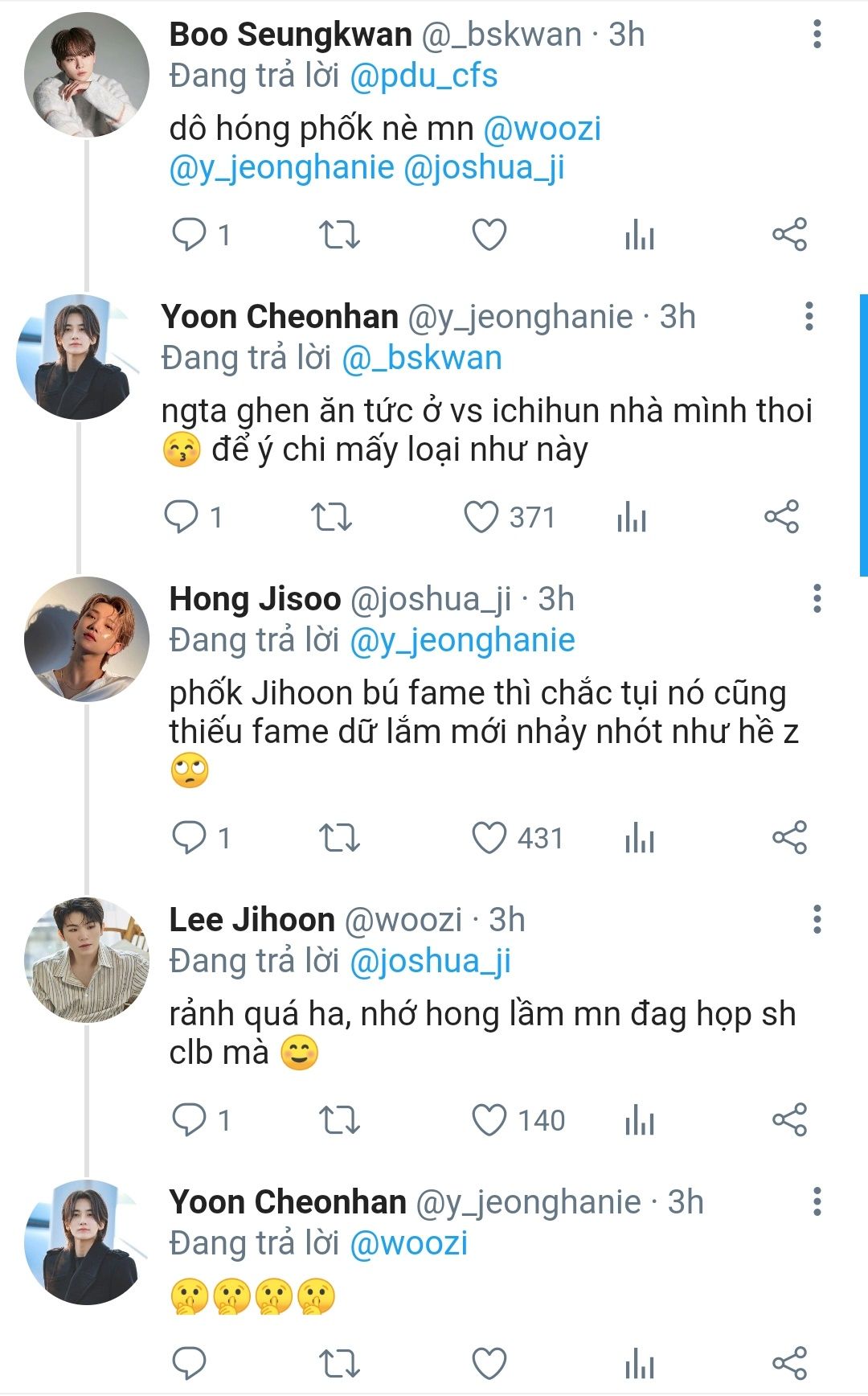
Task: Open Boo Seungkwan's avatar
Action: point(87,75)
